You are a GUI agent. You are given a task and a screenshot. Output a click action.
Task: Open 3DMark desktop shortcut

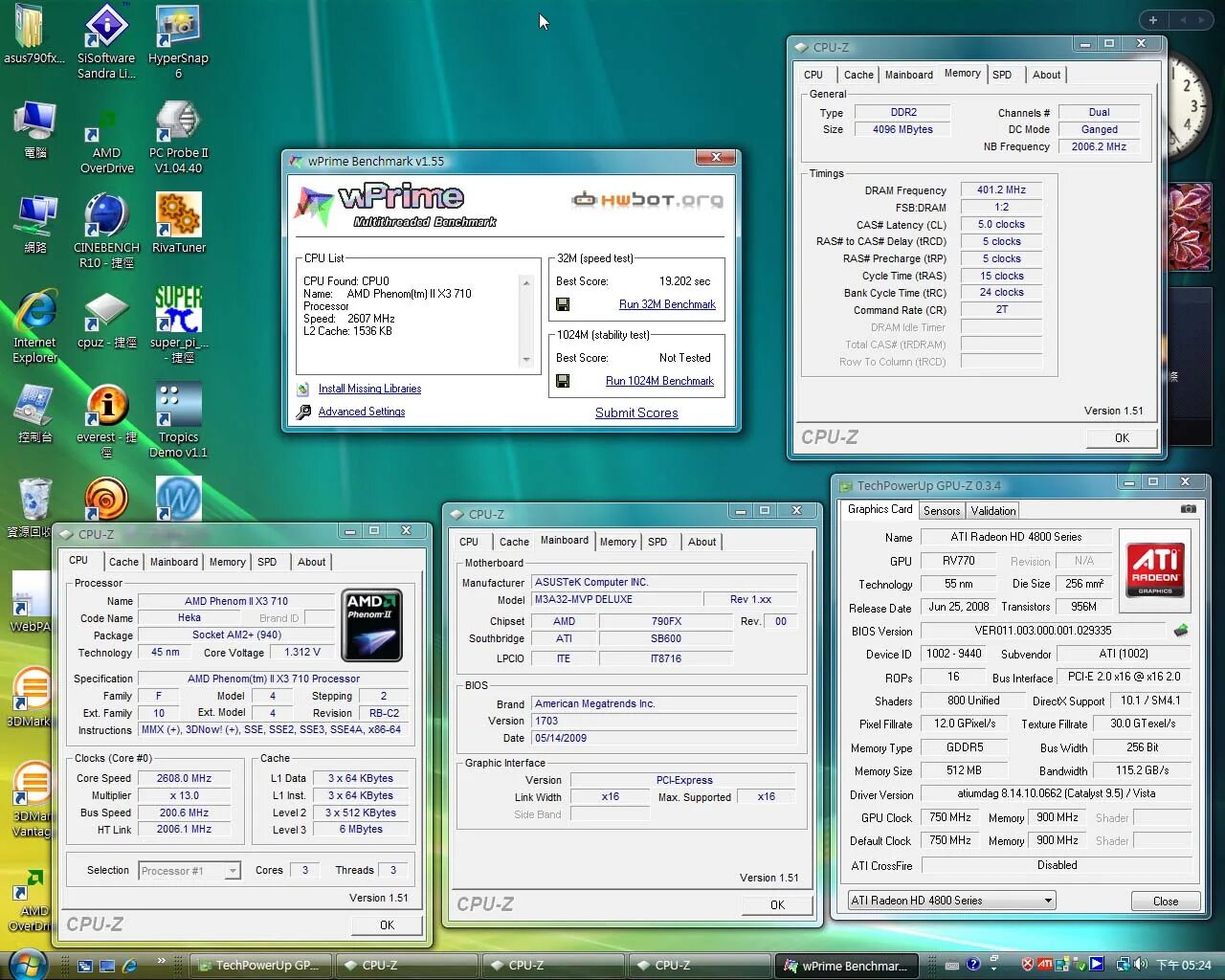(x=31, y=697)
